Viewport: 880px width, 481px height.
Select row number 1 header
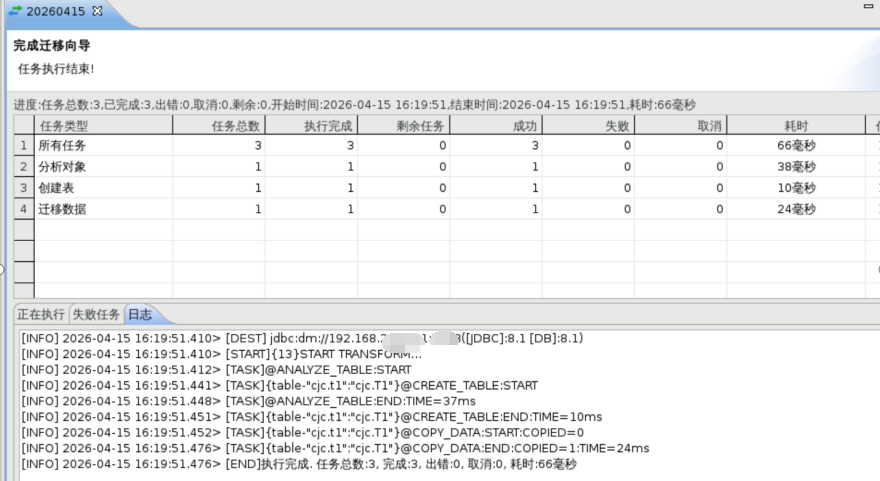point(24,146)
